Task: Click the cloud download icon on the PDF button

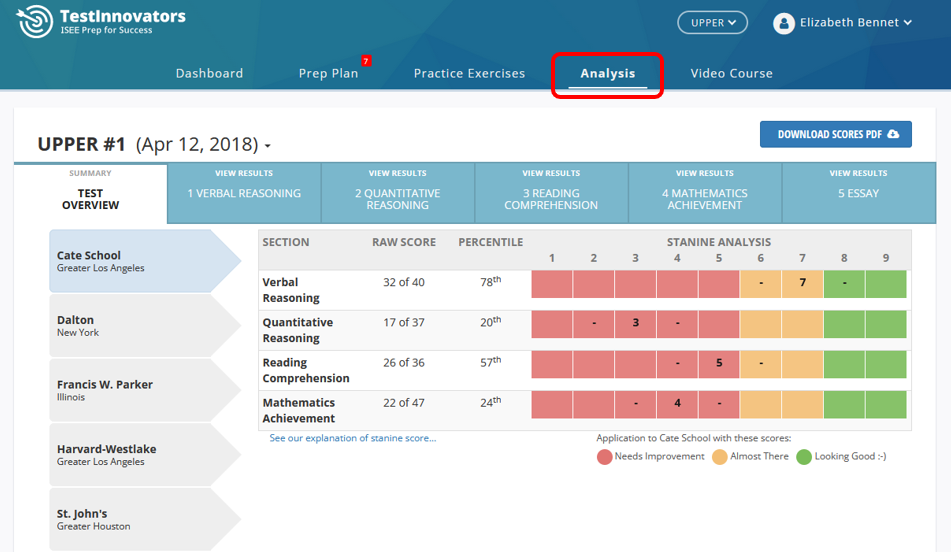Action: (893, 134)
